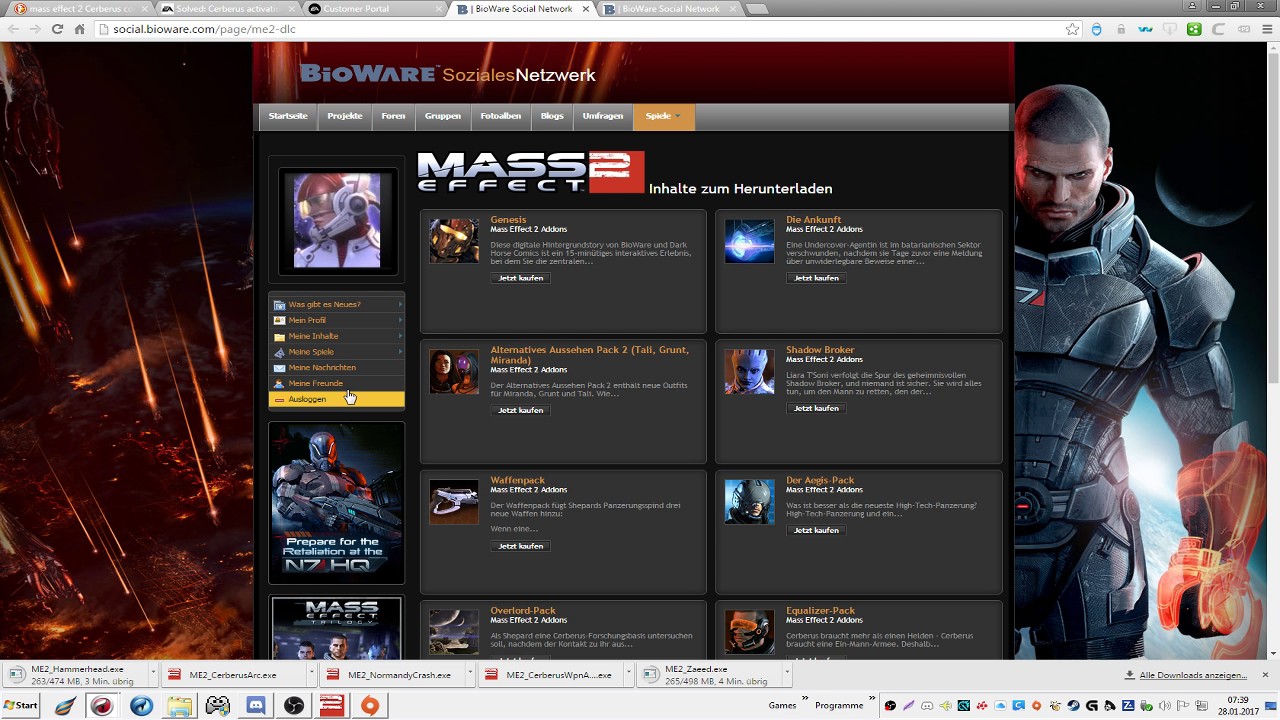Viewport: 1280px width, 720px height.
Task: Open ME2_CerberusArc.exe download options arrow
Action: pyautogui.click(x=311, y=675)
